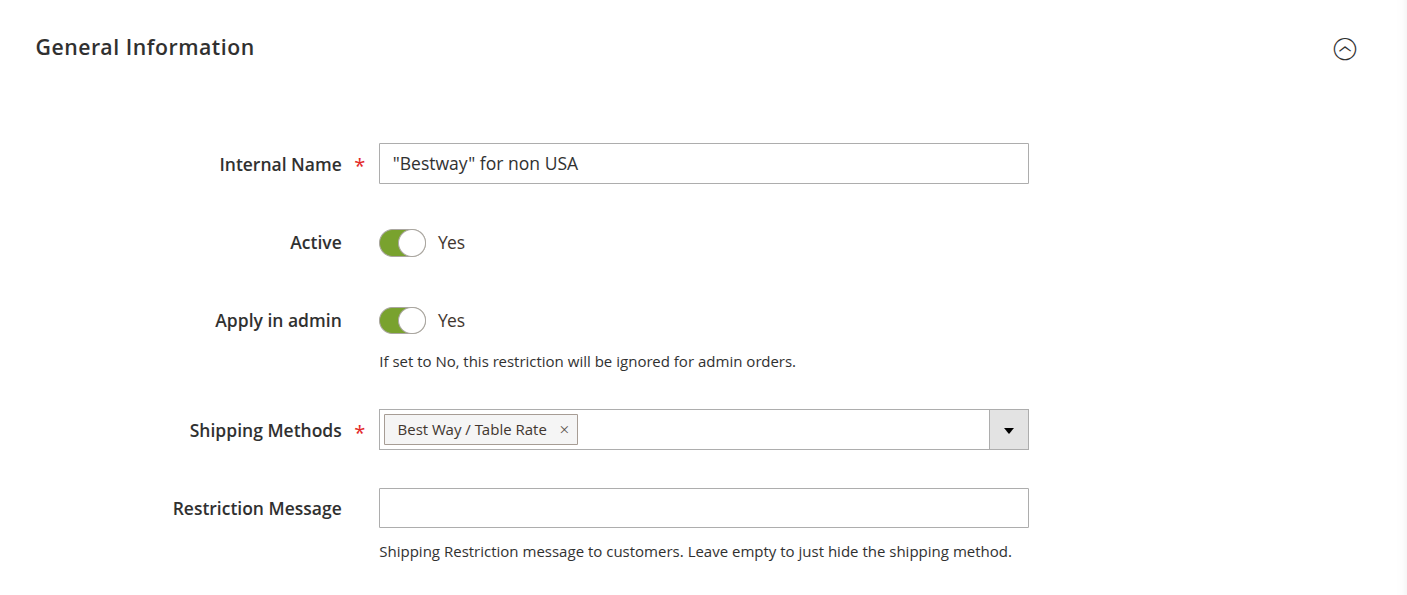The height and width of the screenshot is (595, 1407).
Task: Click the Yes text beside Active toggle
Action: [451, 243]
